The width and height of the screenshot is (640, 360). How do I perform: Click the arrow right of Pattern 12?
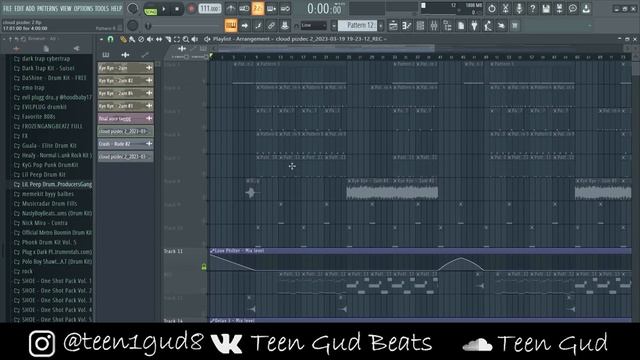coord(381,26)
